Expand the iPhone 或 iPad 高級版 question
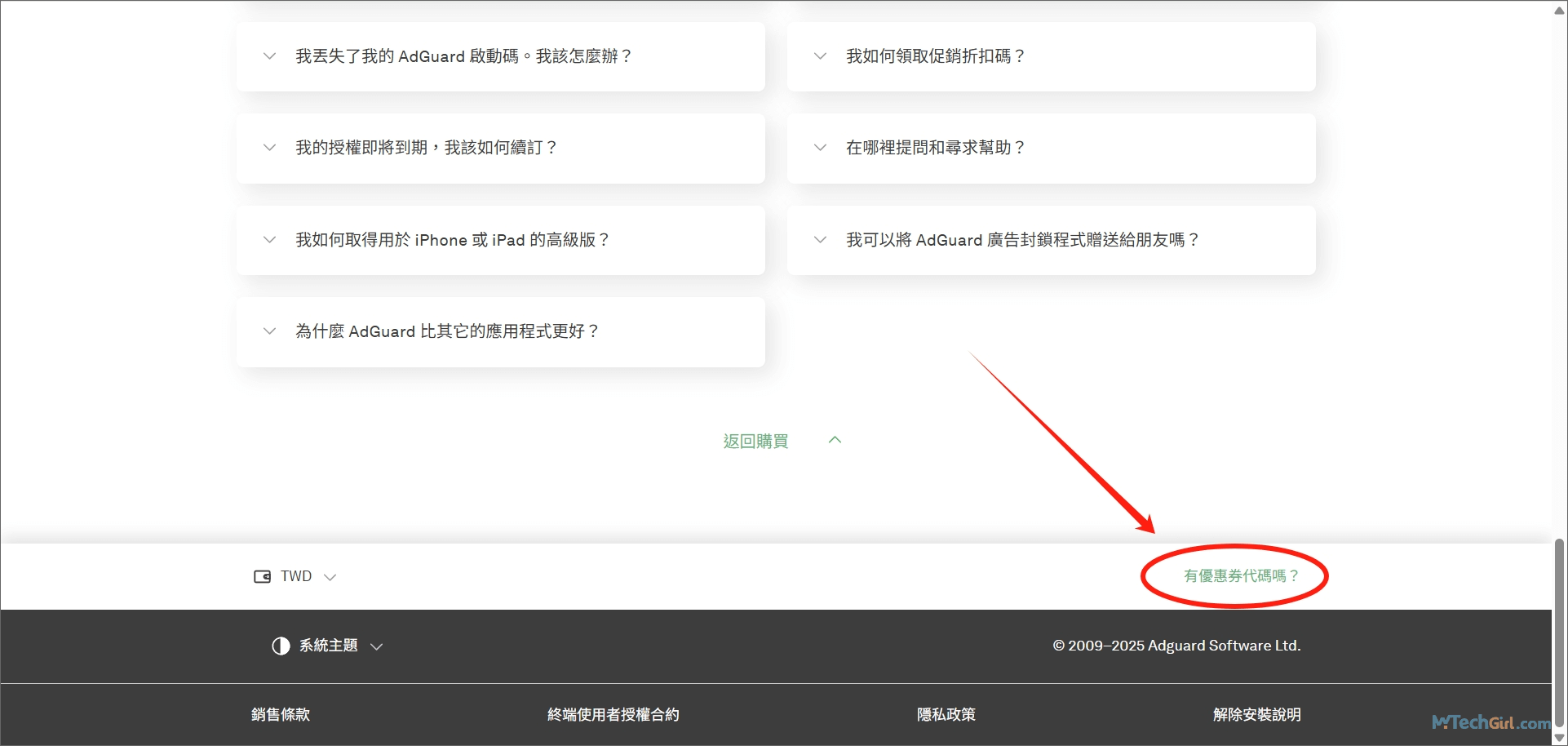 452,240
